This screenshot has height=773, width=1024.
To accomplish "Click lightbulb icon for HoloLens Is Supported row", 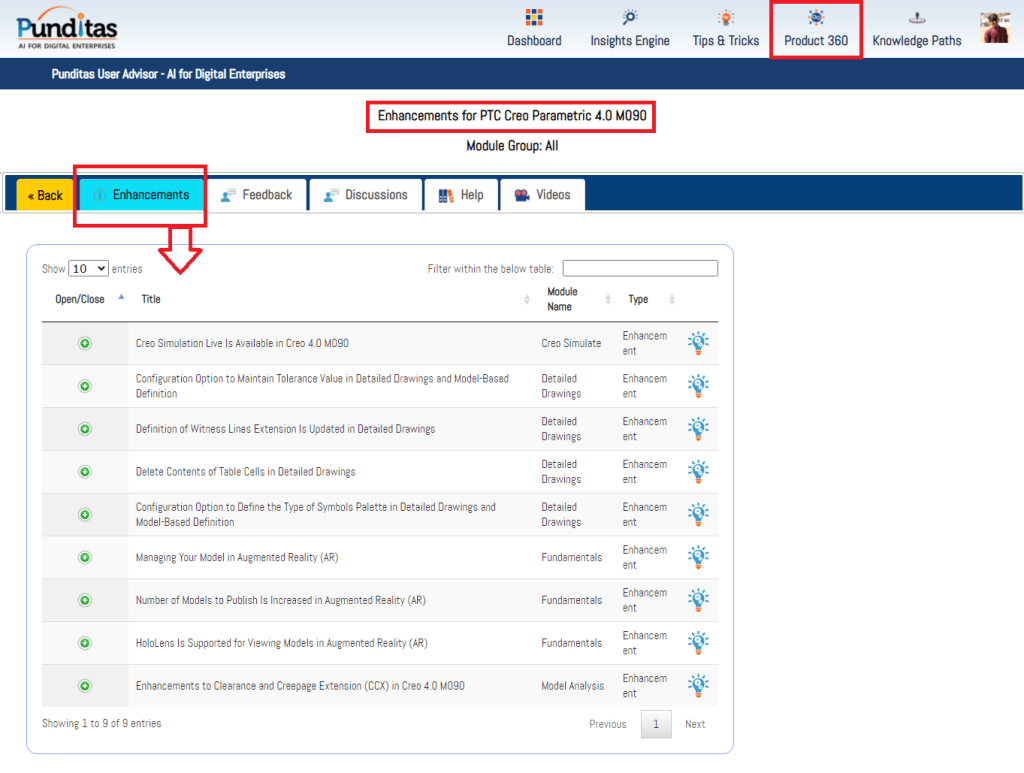I will (x=698, y=643).
